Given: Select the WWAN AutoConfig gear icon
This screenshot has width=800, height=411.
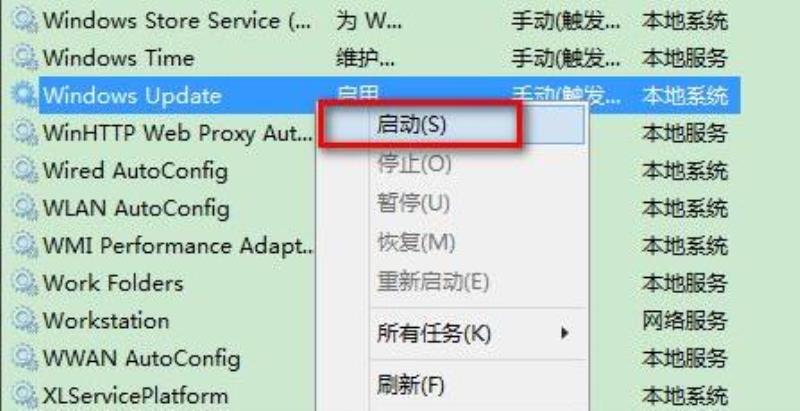Looking at the screenshot, I should click(x=24, y=358).
